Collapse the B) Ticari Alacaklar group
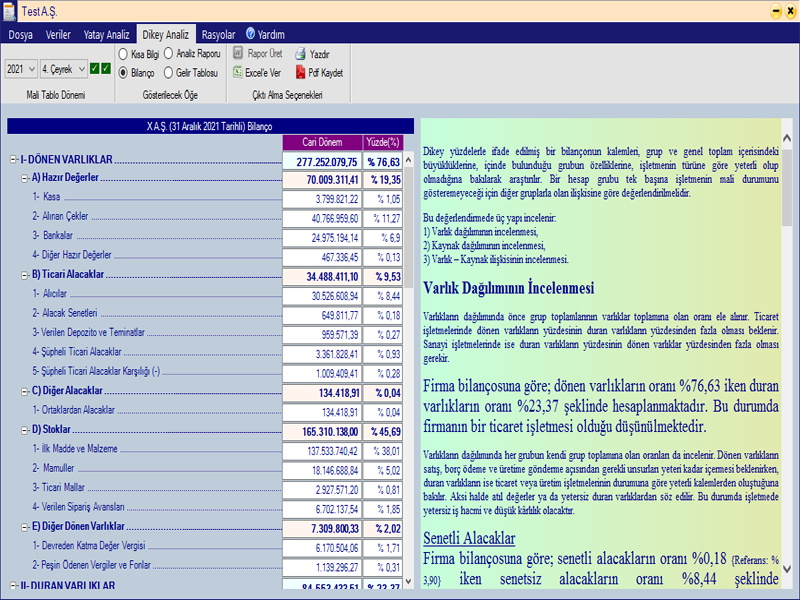This screenshot has height=600, width=800. (24, 276)
